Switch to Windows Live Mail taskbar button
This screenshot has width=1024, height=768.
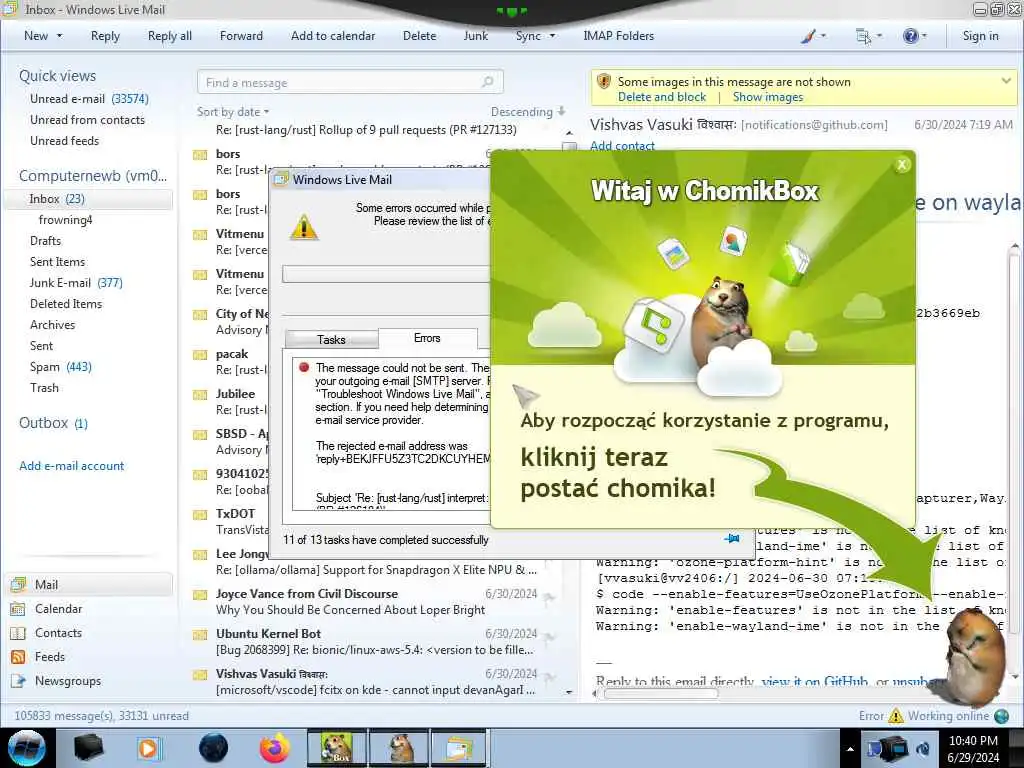tap(459, 748)
